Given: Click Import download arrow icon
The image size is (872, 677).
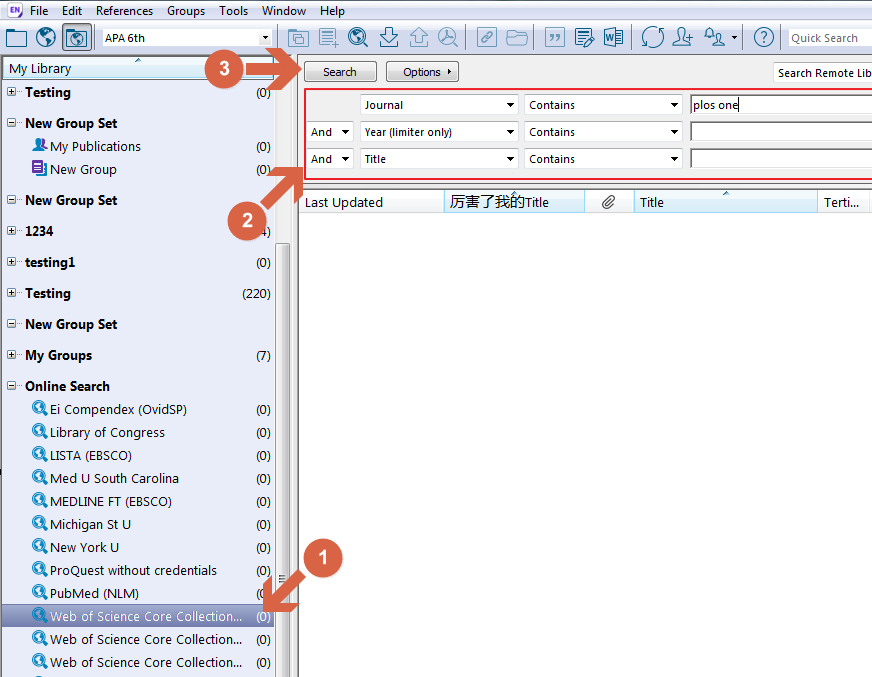Looking at the screenshot, I should (389, 38).
